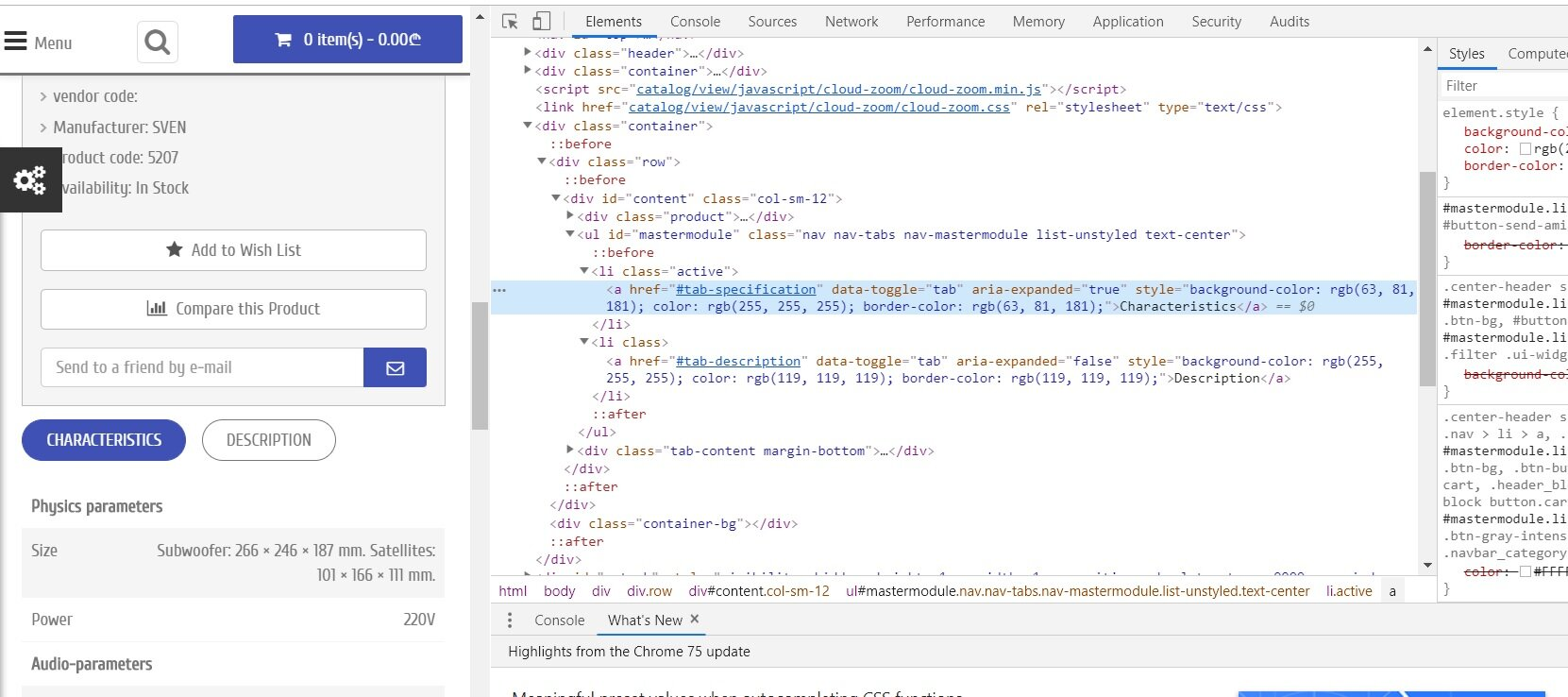Open the color swatch beside color: rgb

(1525, 148)
